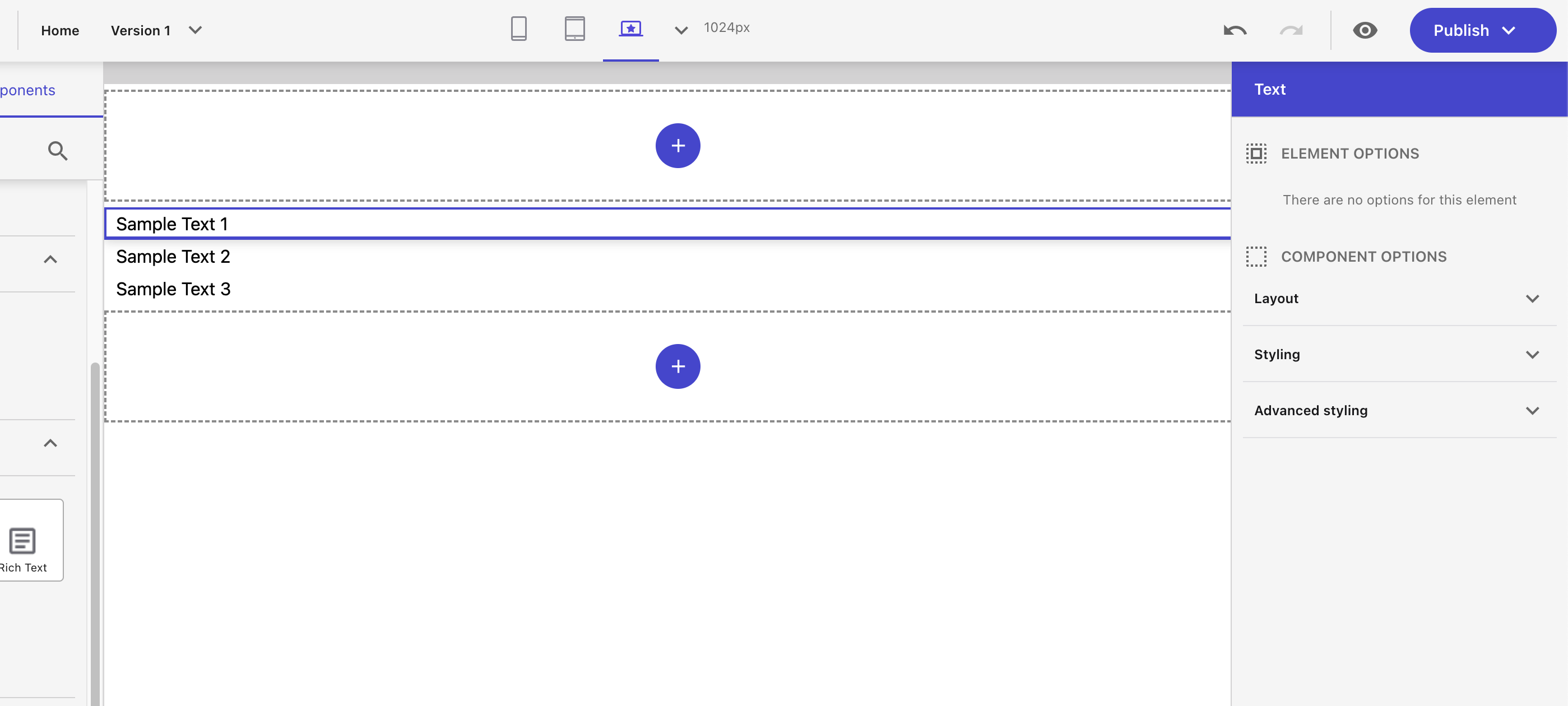Click the Element Options icon
The width and height of the screenshot is (1568, 706).
(1256, 154)
